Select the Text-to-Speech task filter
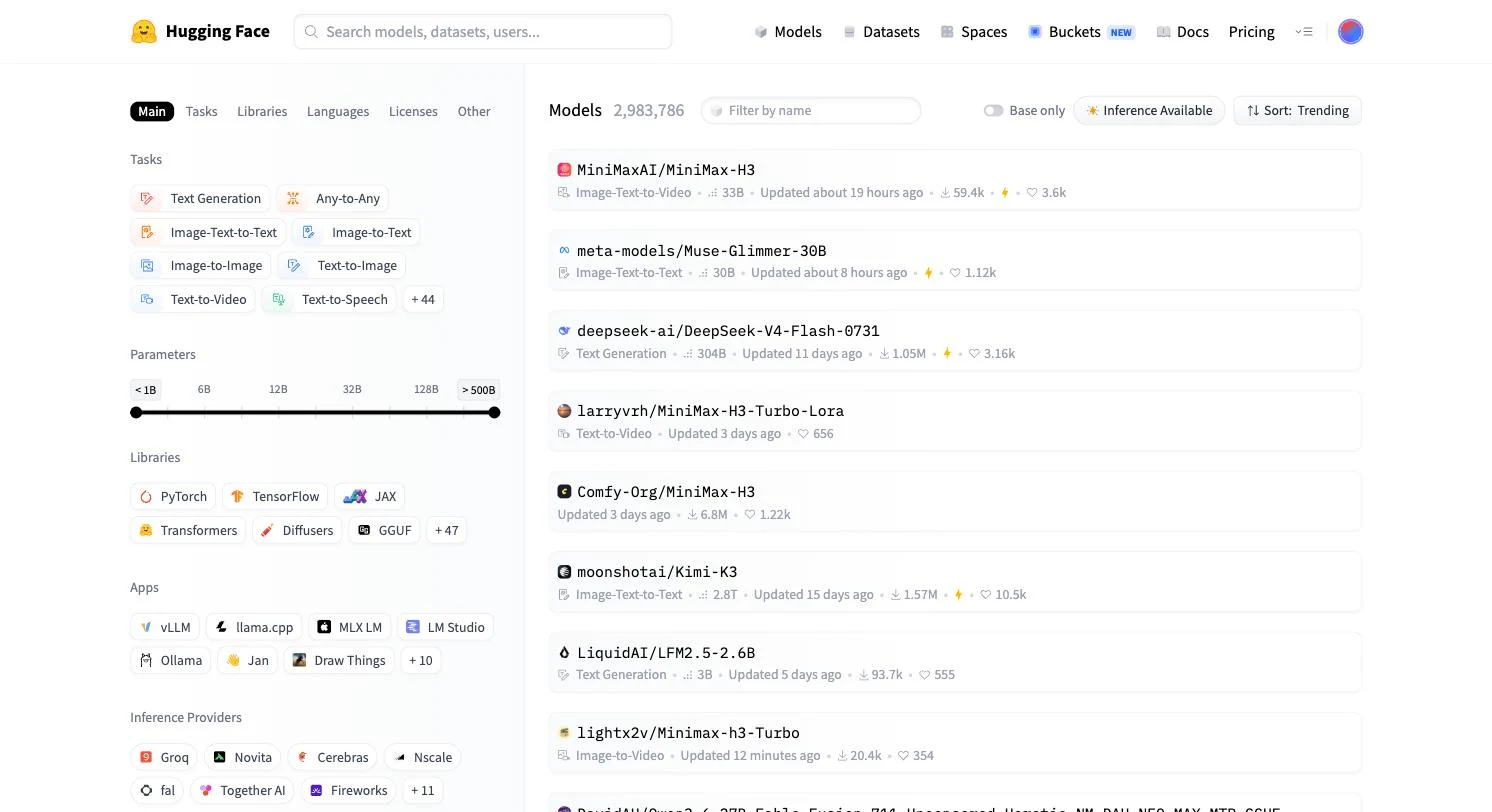1492x812 pixels. [x=329, y=299]
